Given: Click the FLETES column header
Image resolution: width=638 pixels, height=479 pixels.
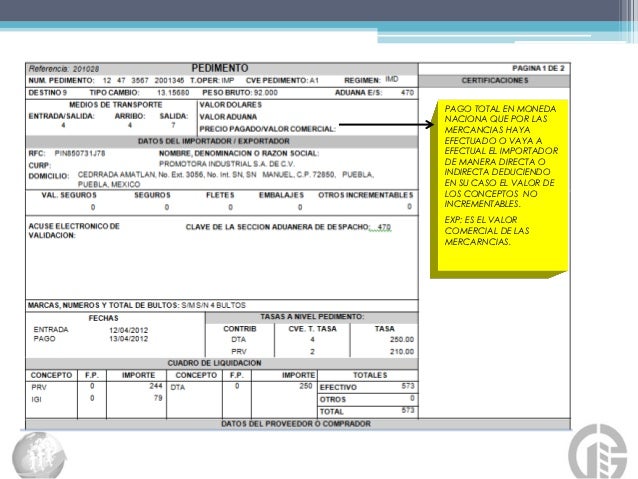Looking at the screenshot, I should (220, 195).
